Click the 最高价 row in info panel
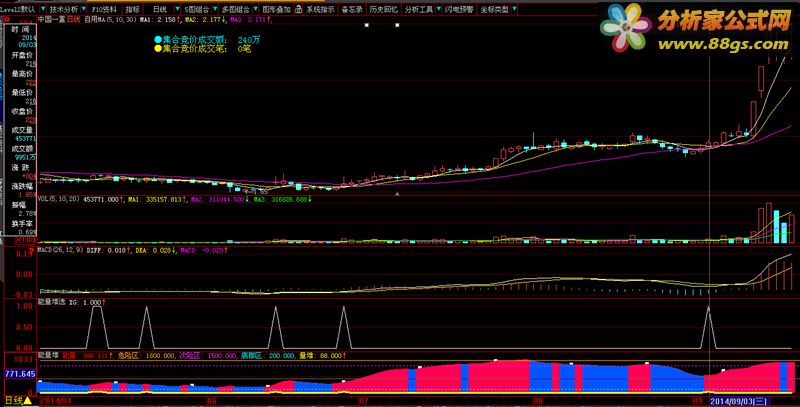Screen dimensions: 800x407 [x=22, y=74]
